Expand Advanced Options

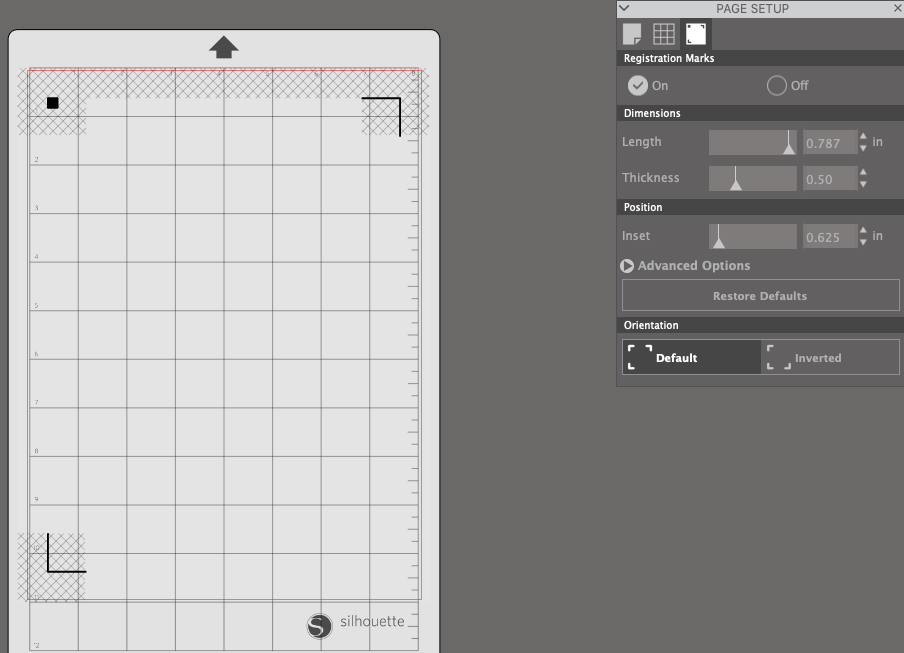[x=686, y=266]
